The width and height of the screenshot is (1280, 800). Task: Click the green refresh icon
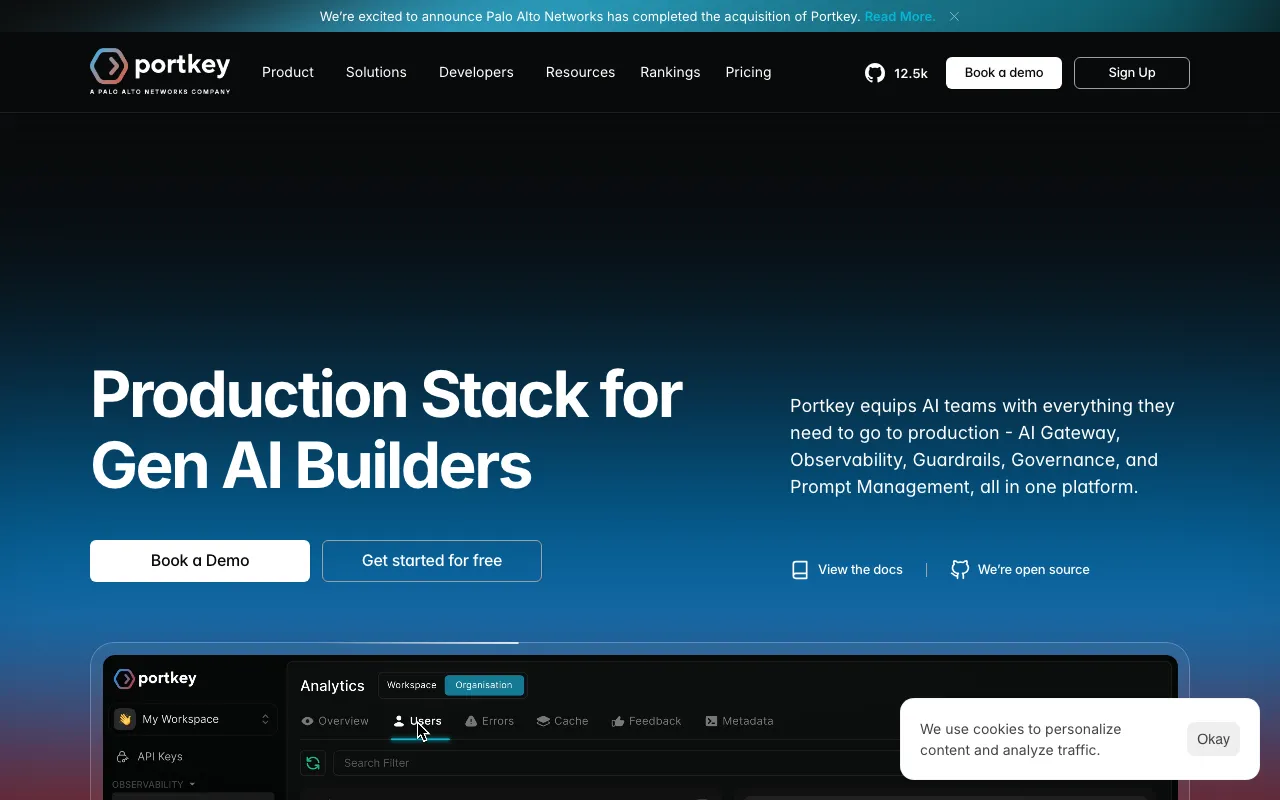tap(313, 763)
